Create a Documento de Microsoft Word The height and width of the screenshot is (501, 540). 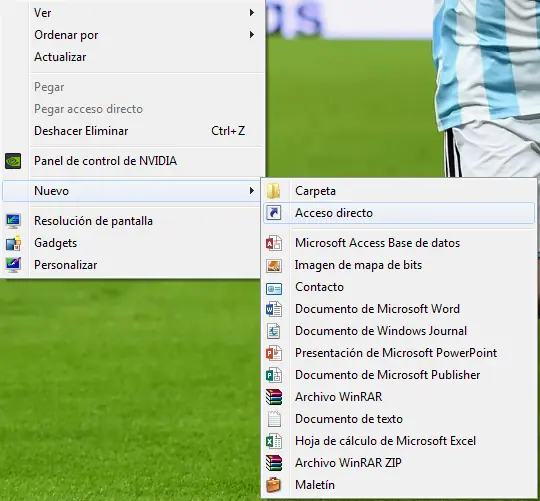(399, 309)
